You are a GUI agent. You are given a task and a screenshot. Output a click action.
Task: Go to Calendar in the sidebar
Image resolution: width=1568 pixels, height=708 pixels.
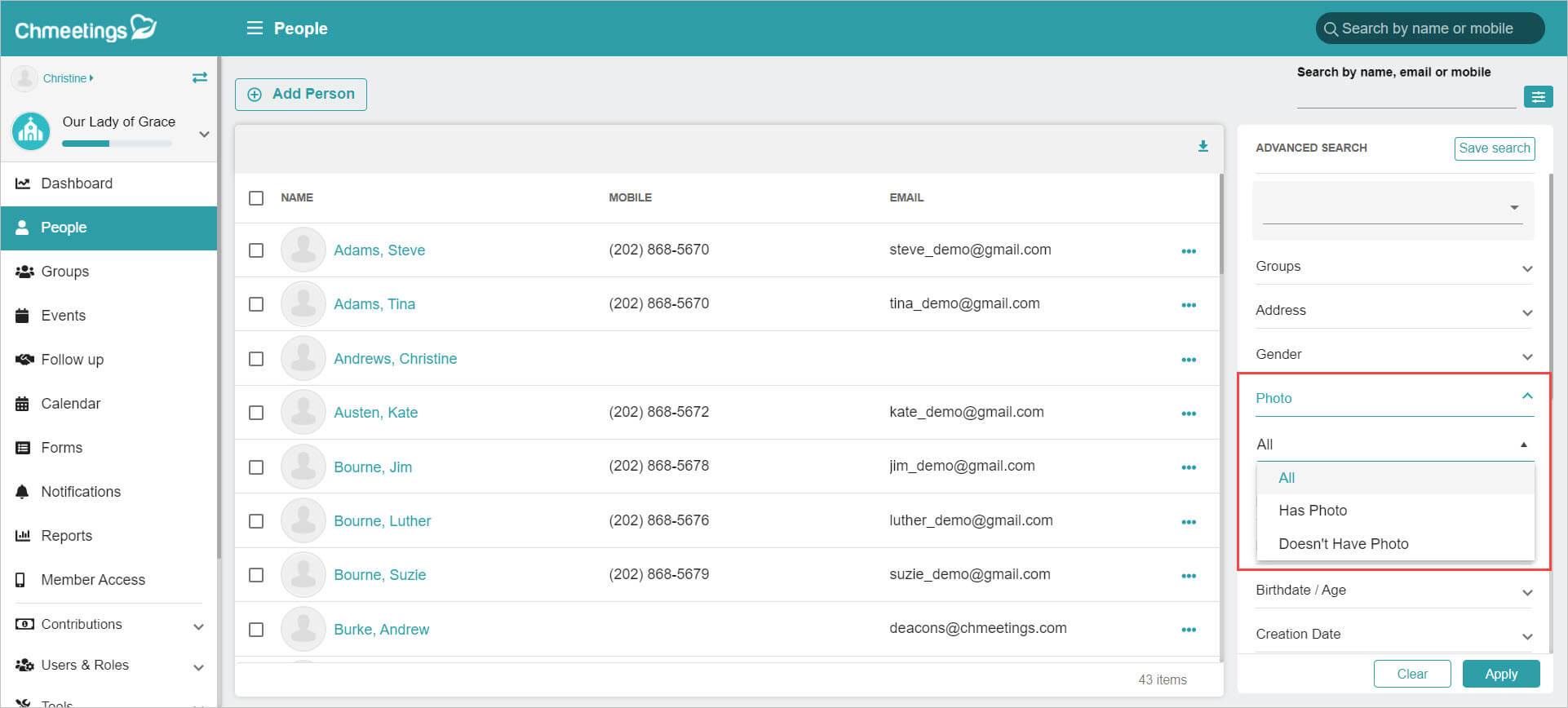(x=109, y=404)
